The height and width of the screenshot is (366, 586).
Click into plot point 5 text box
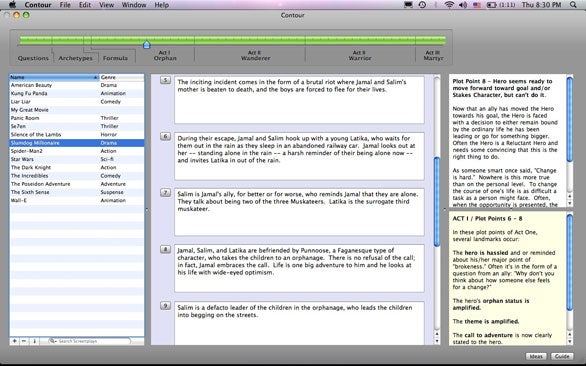point(299,100)
